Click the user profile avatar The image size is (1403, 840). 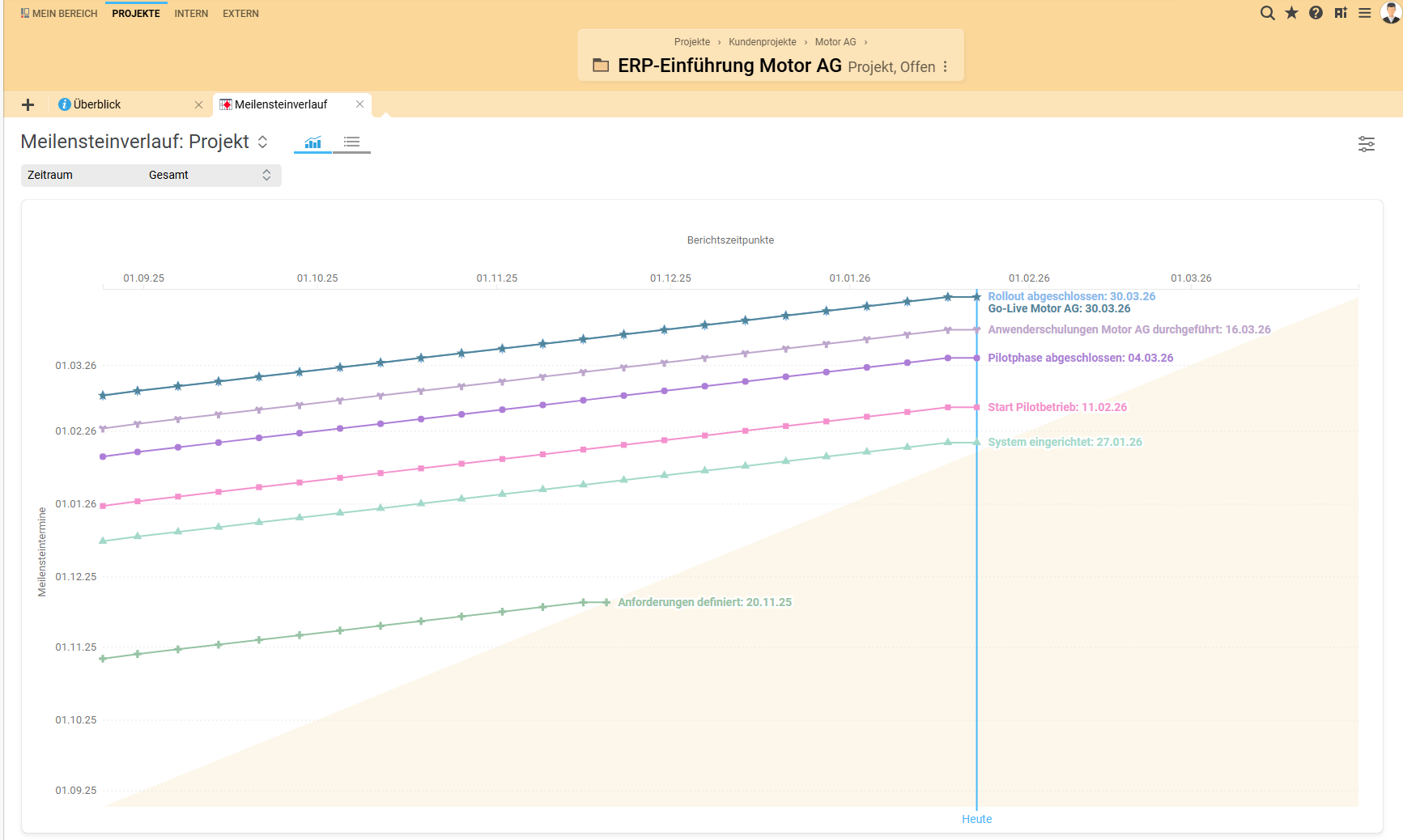tap(1390, 12)
